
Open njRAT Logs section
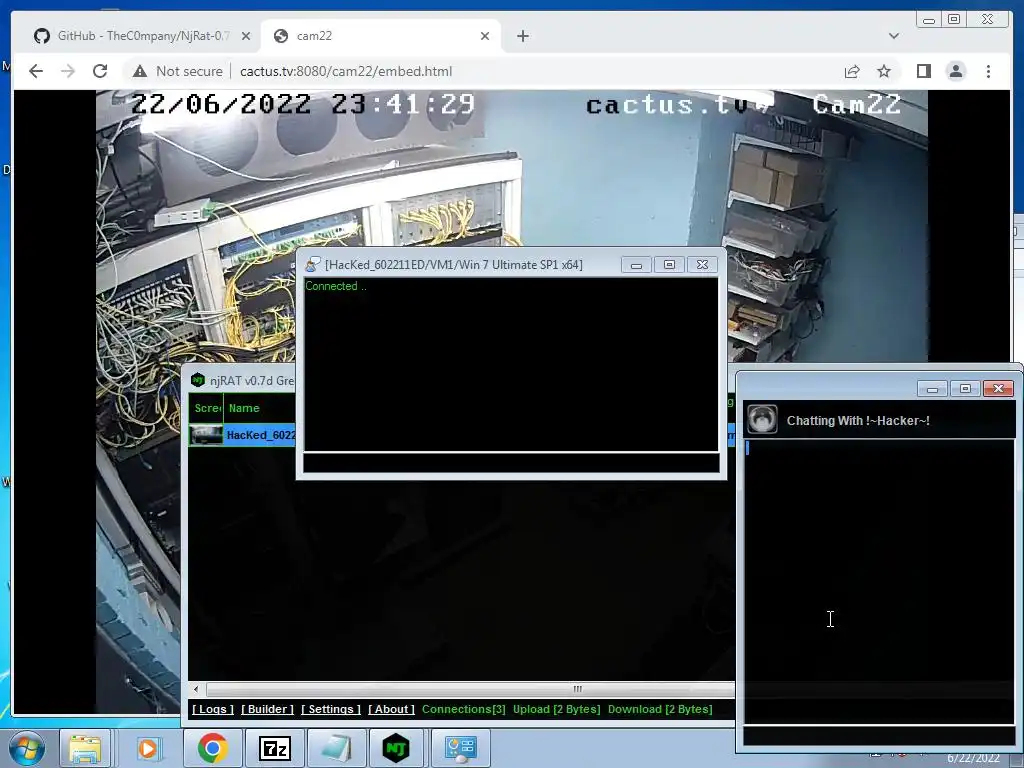coord(213,709)
